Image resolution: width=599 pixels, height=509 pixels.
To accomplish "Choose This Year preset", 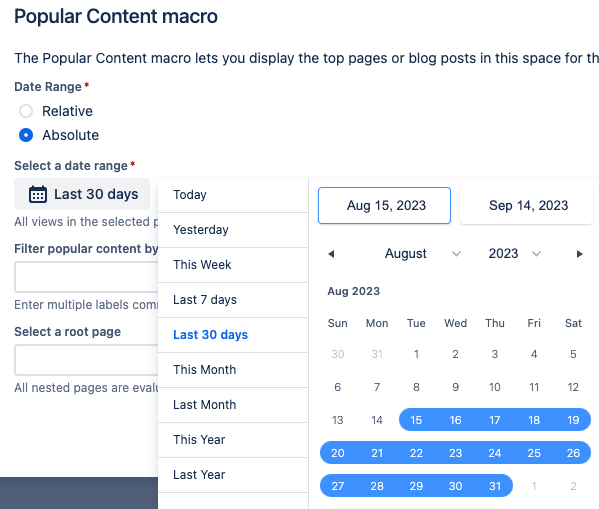I will (x=233, y=440).
